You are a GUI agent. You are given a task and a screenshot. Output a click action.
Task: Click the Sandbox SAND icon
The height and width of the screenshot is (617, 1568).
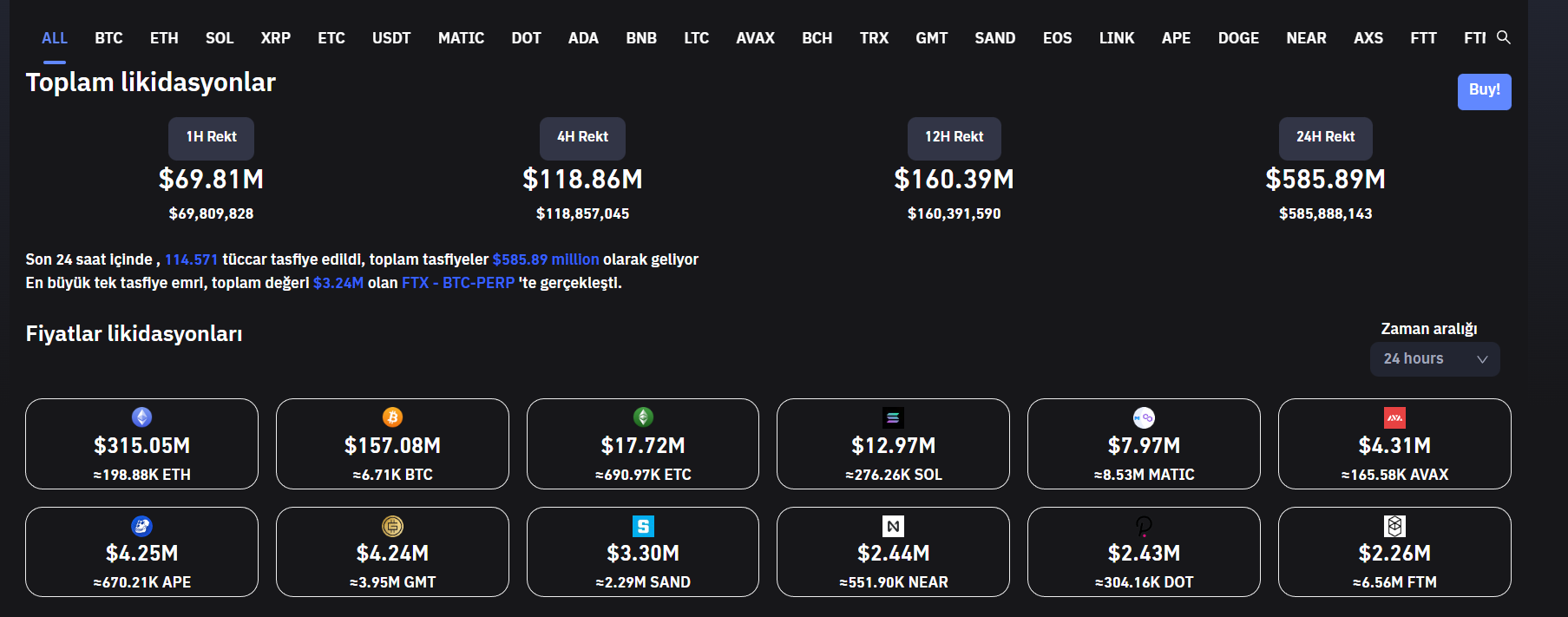click(x=643, y=526)
